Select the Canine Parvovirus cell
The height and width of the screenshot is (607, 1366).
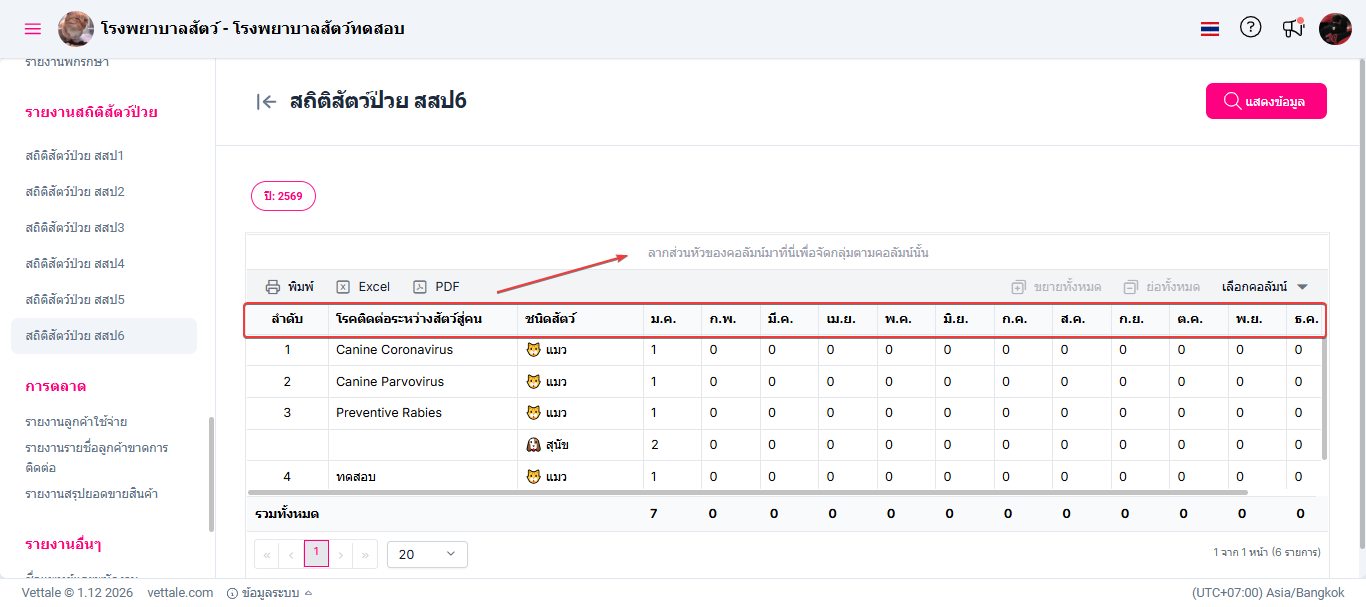(x=423, y=382)
